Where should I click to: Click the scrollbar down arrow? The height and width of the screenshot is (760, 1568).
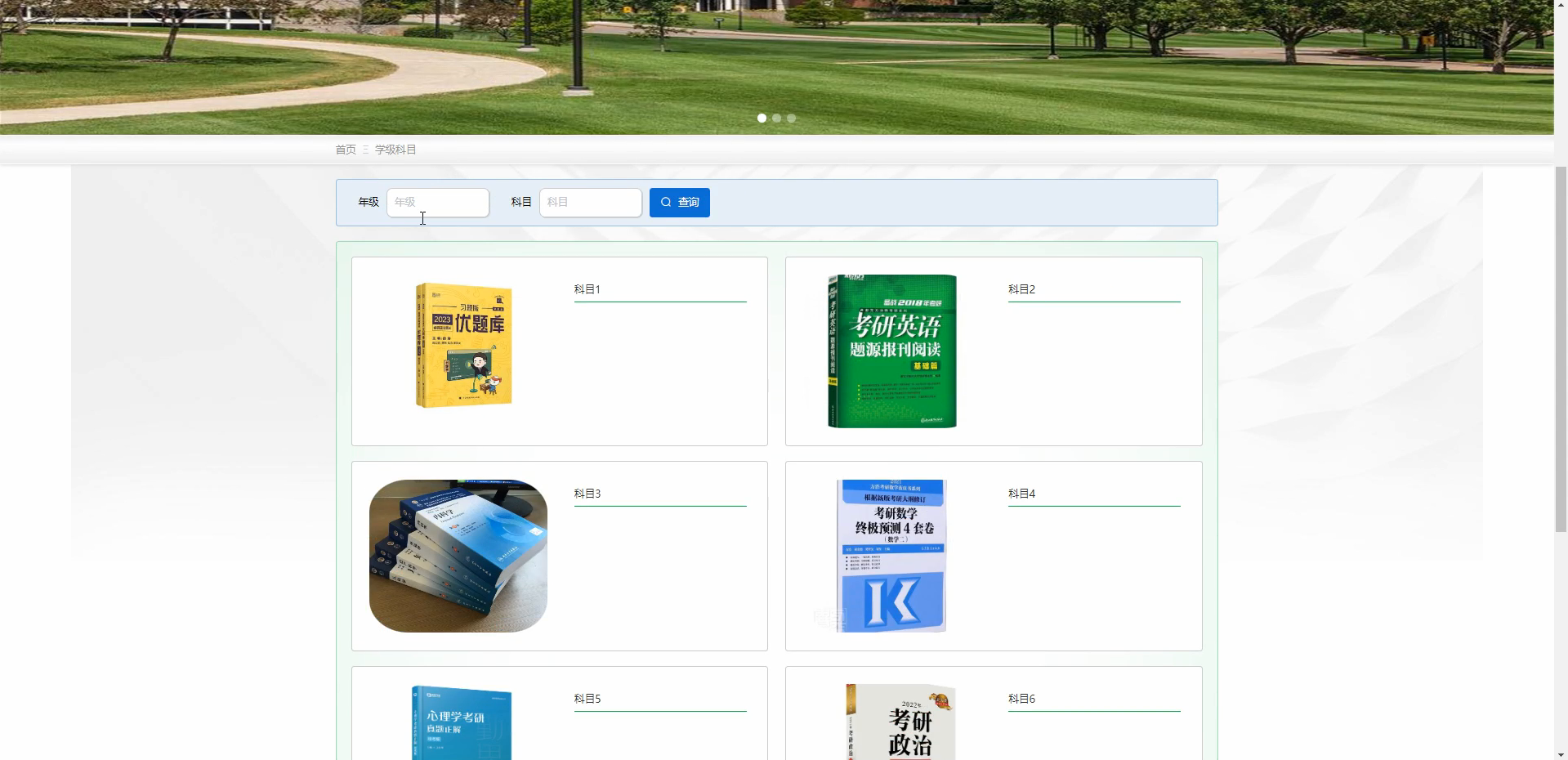click(1561, 754)
